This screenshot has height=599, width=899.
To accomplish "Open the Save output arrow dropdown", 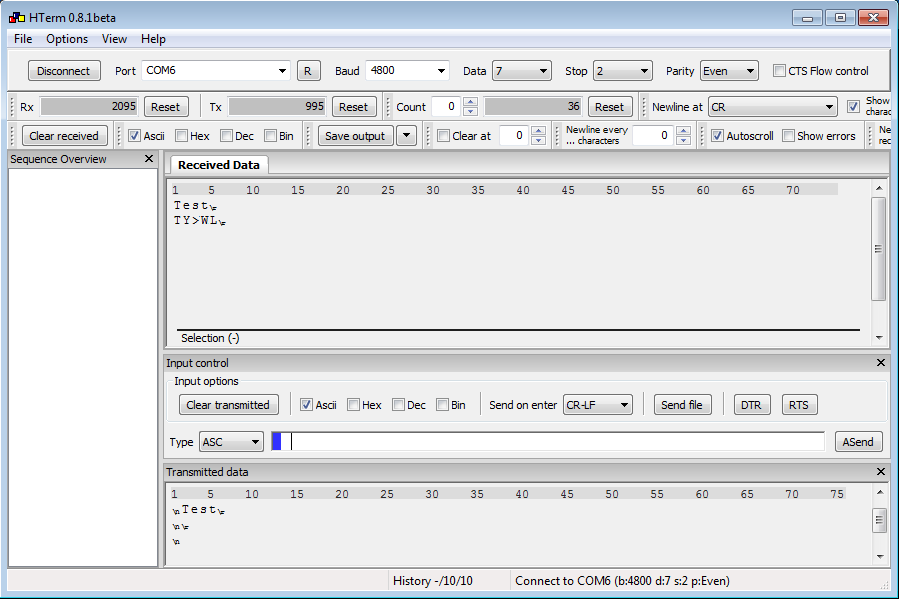I will point(406,136).
